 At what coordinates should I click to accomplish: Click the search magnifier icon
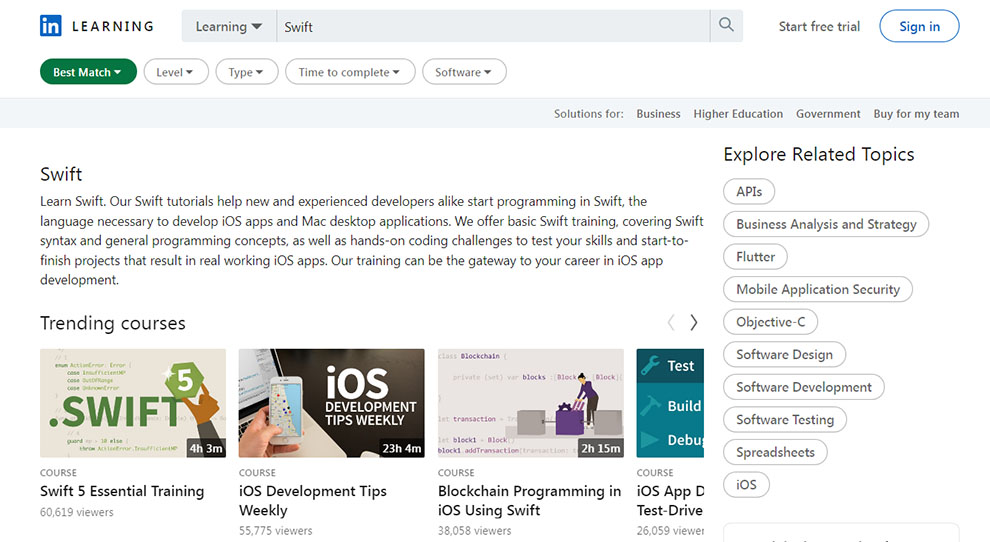coord(726,25)
